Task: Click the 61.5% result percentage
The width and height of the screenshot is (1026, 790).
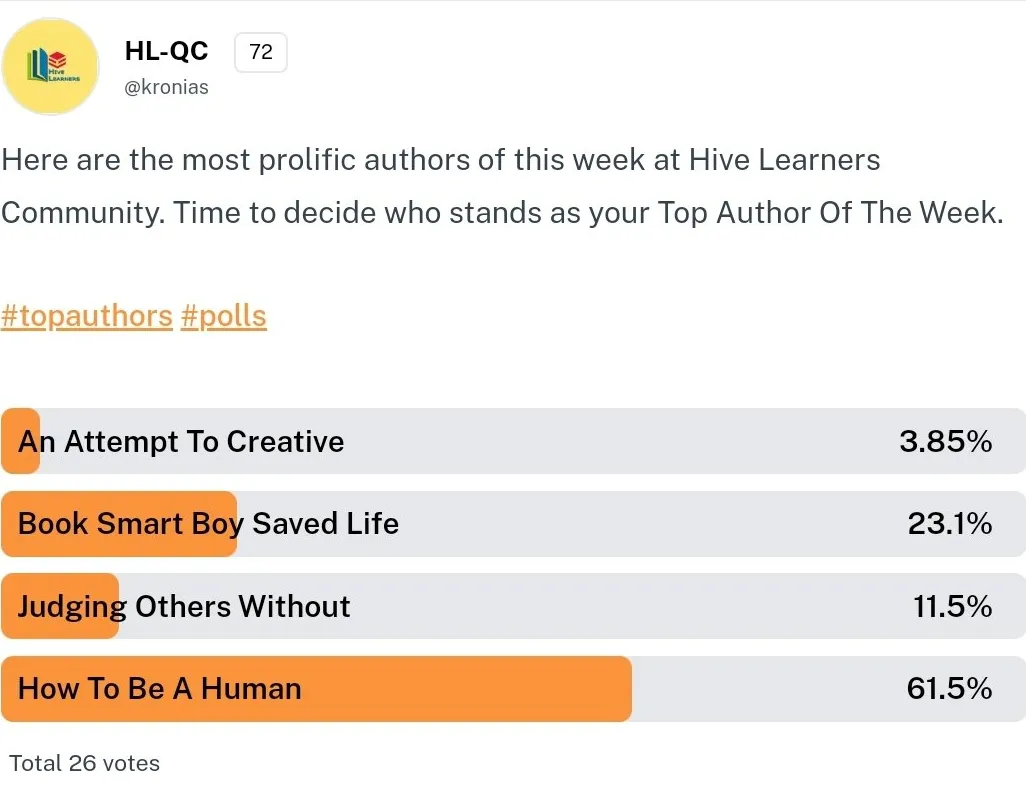Action: pyautogui.click(x=949, y=689)
